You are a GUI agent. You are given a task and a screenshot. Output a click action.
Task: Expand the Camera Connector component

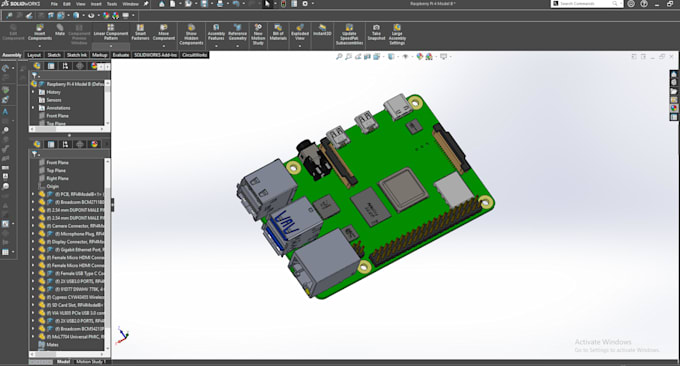click(x=33, y=226)
